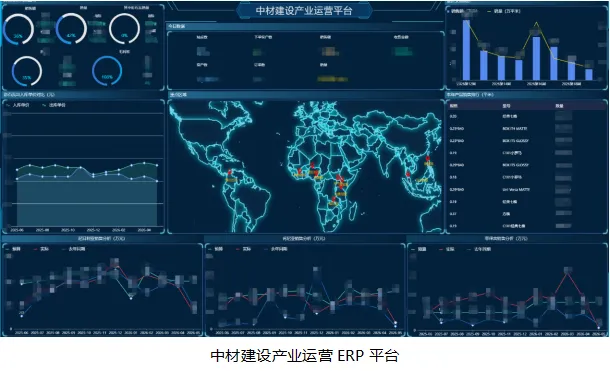Toggle 预算 legend in the bottom-middle chart
This screenshot has height=371, width=610.
coord(216,249)
